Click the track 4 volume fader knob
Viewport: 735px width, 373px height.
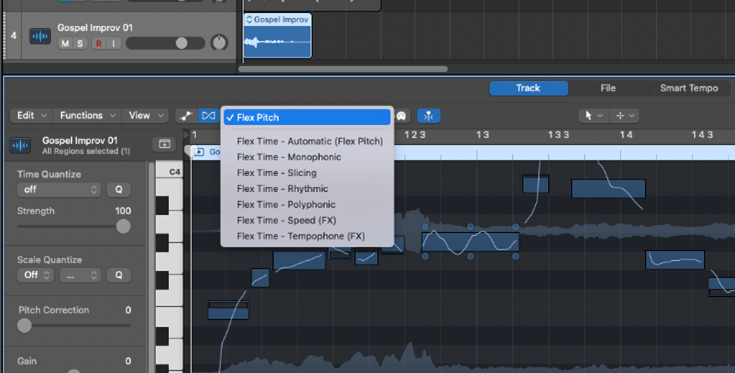pos(181,43)
